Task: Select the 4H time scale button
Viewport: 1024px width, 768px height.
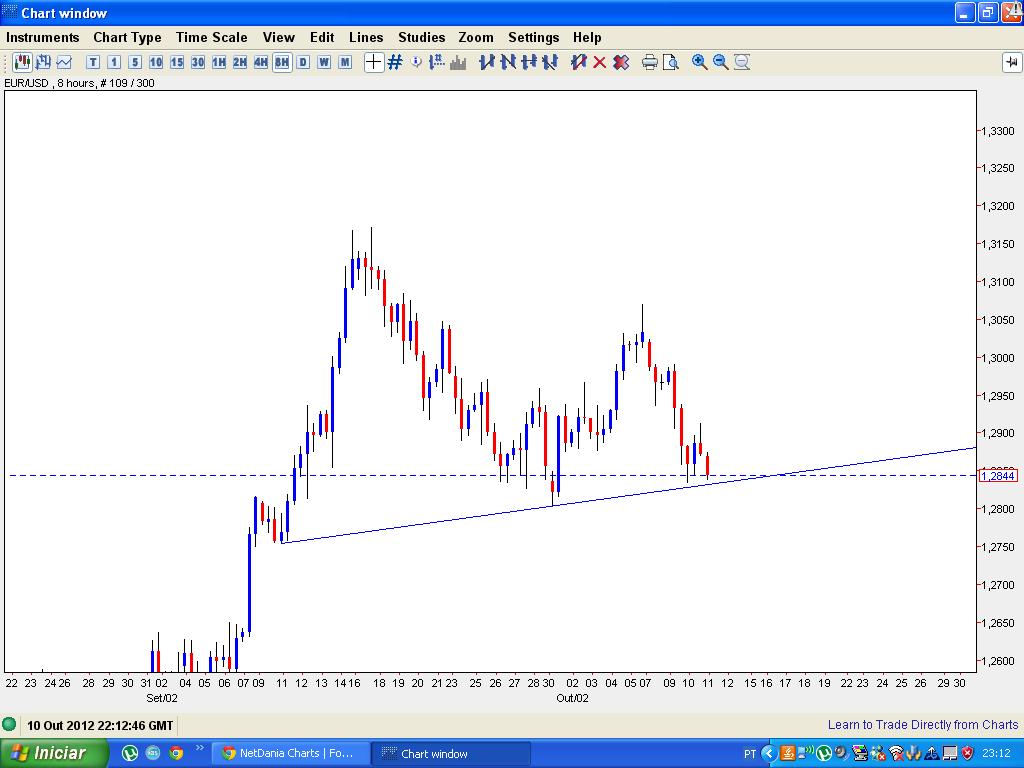Action: [x=261, y=62]
